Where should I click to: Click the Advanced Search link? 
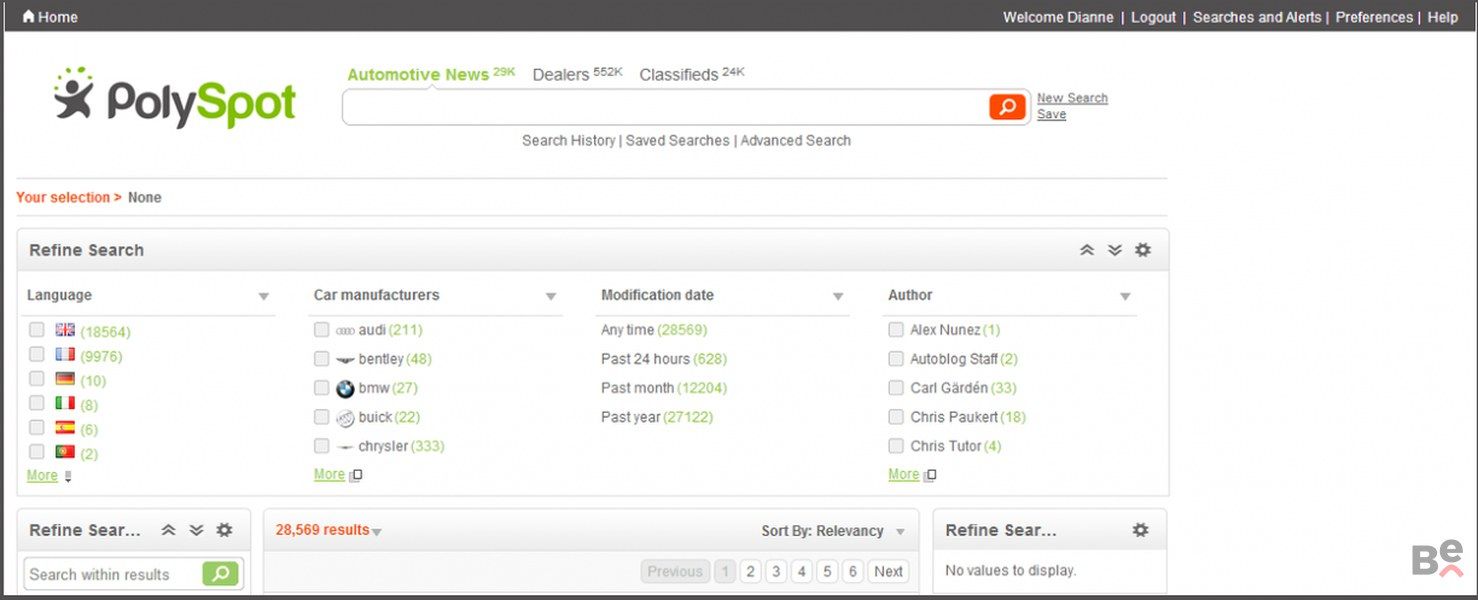click(x=795, y=141)
